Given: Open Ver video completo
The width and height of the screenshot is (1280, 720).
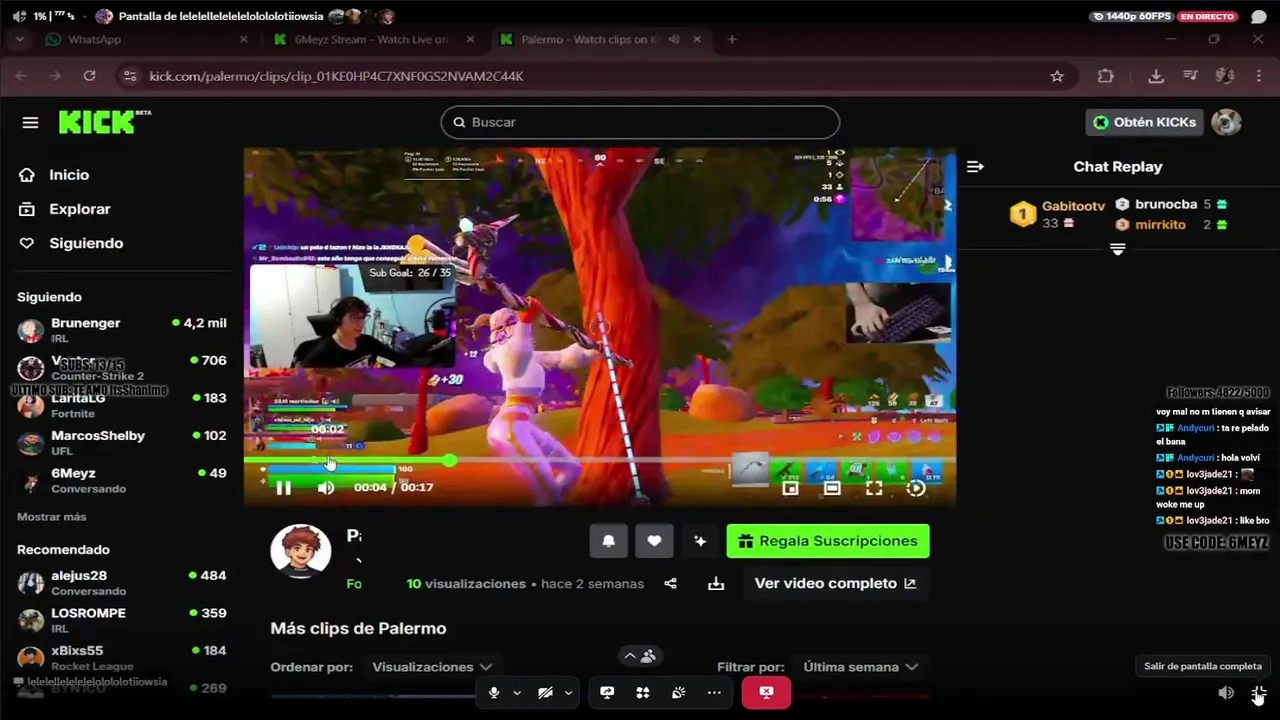Looking at the screenshot, I should click(835, 583).
